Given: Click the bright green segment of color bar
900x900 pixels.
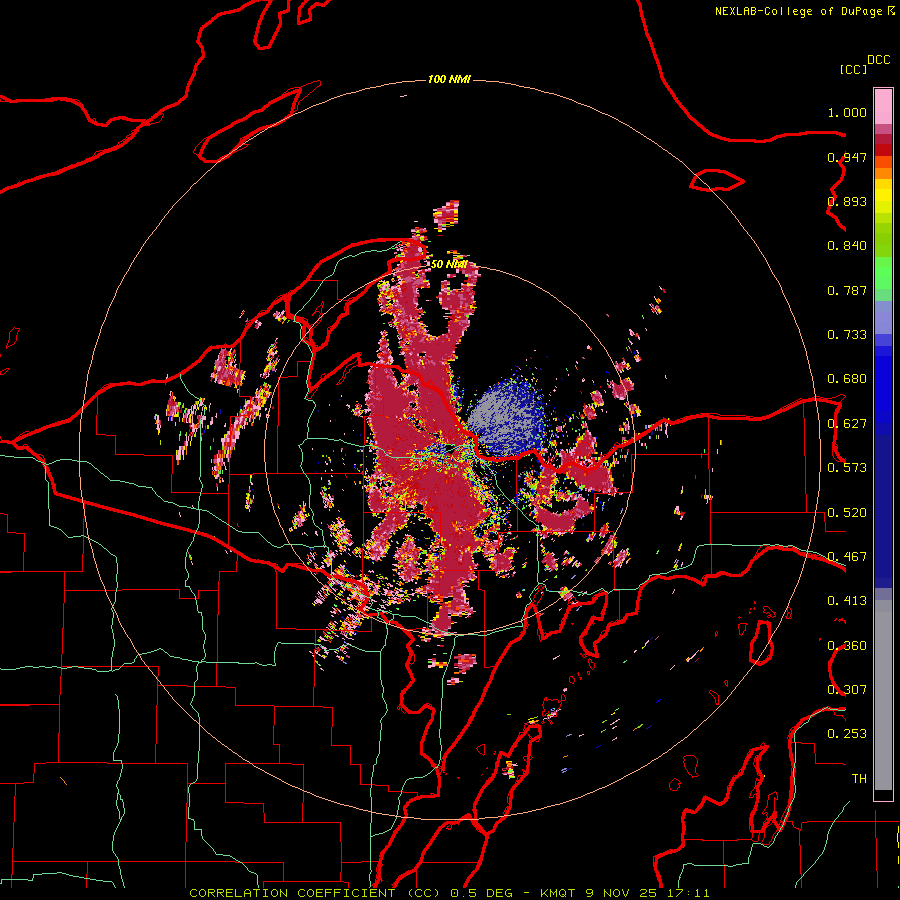Looking at the screenshot, I should click(883, 273).
